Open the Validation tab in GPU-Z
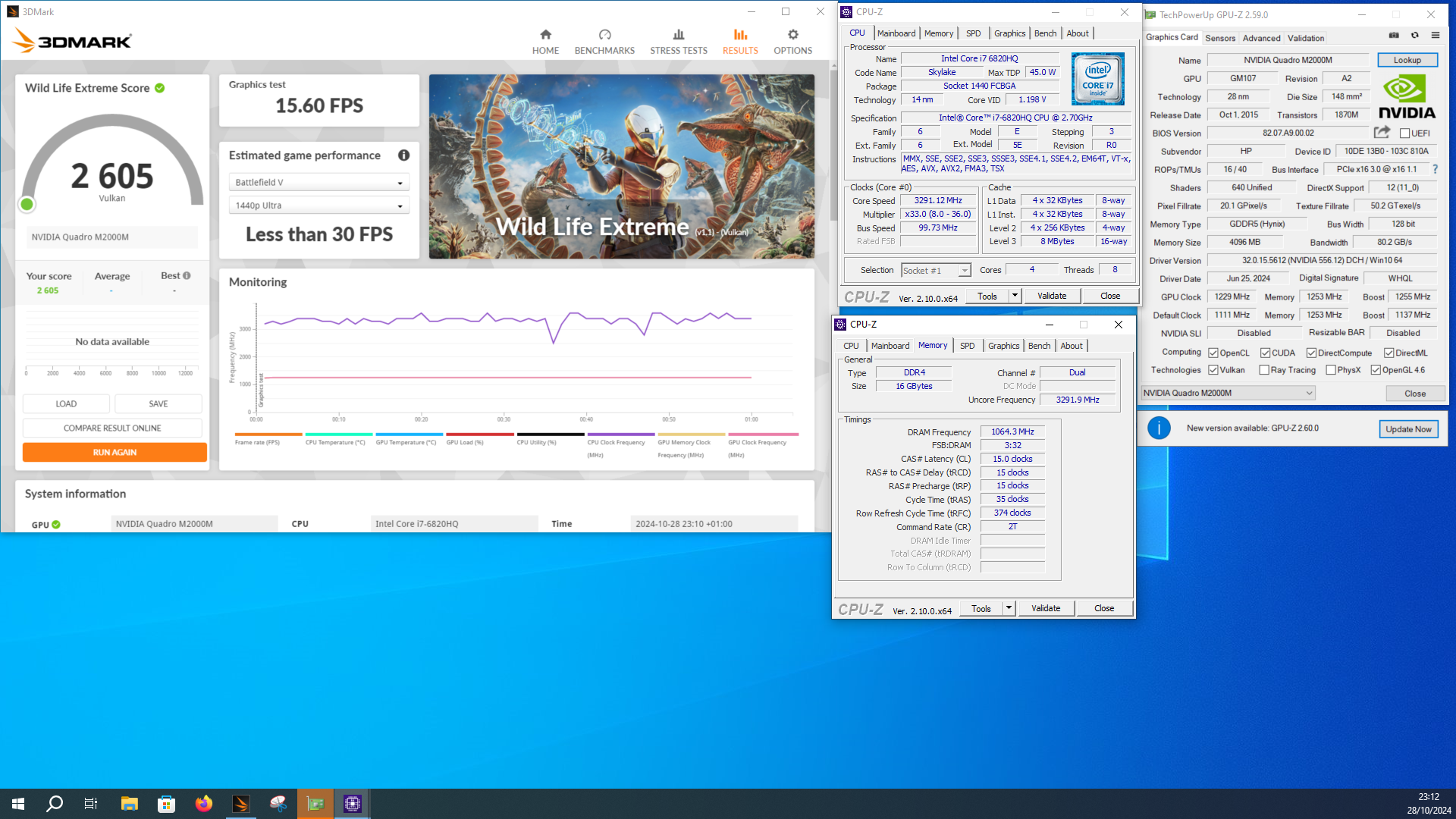This screenshot has width=1456, height=819. [1306, 38]
